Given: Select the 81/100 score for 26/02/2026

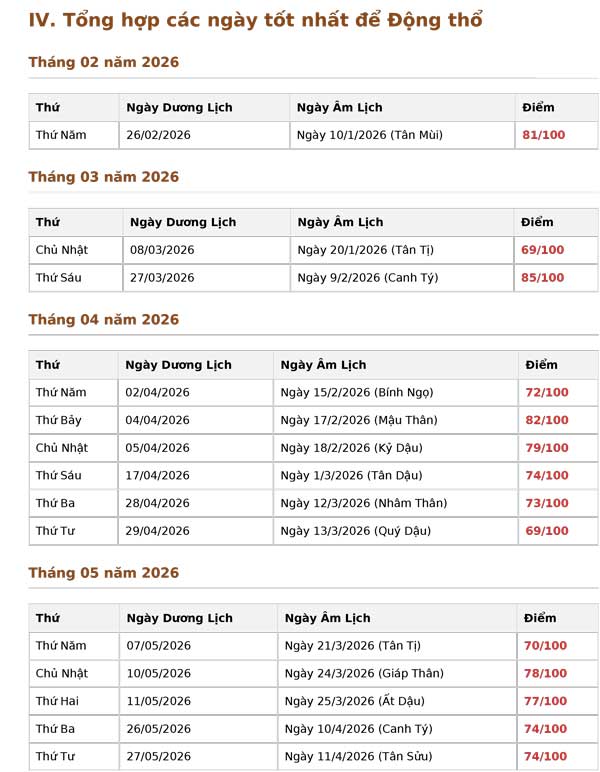Looking at the screenshot, I should point(543,135).
